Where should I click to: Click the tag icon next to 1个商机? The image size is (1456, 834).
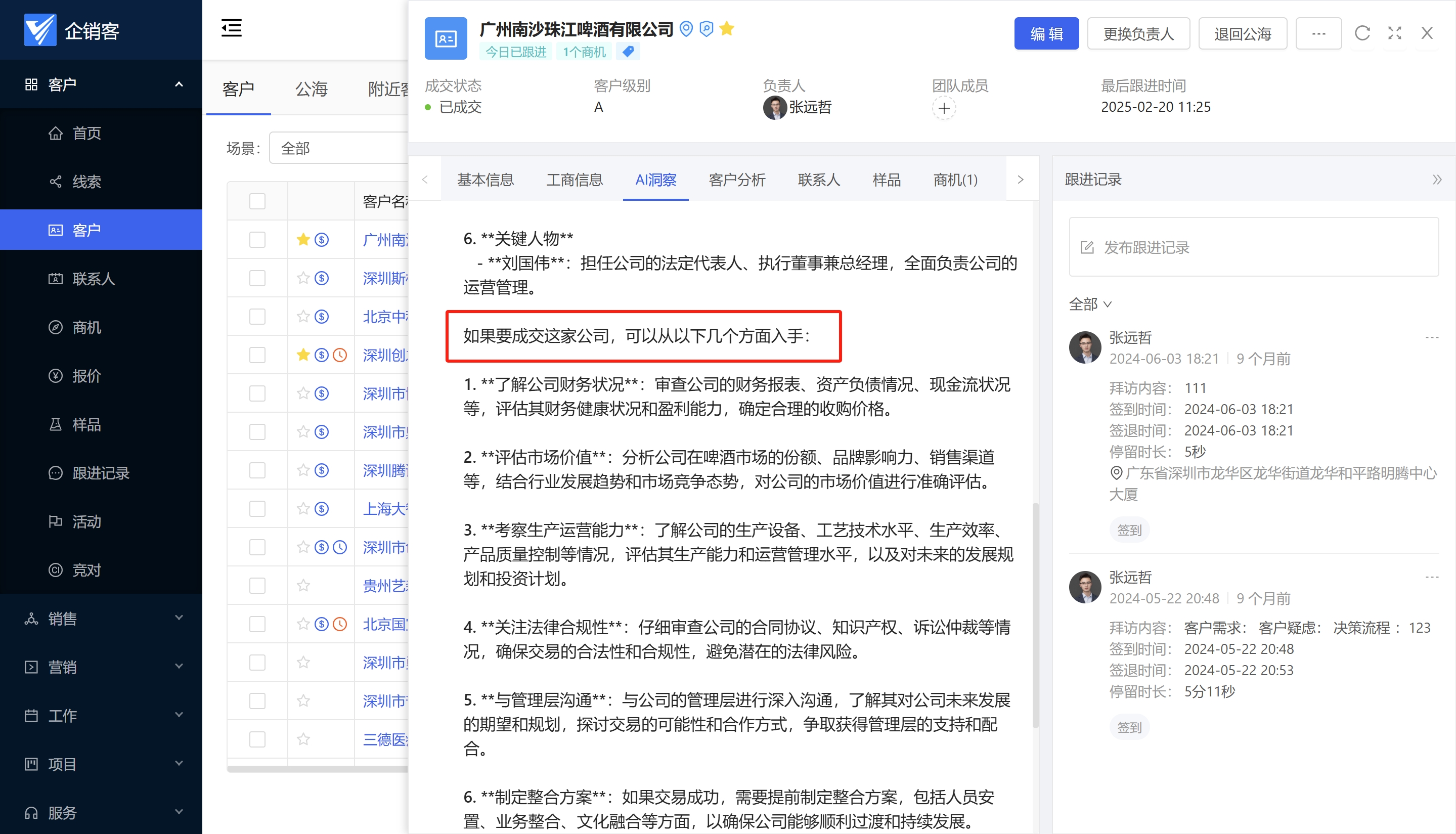click(x=628, y=51)
